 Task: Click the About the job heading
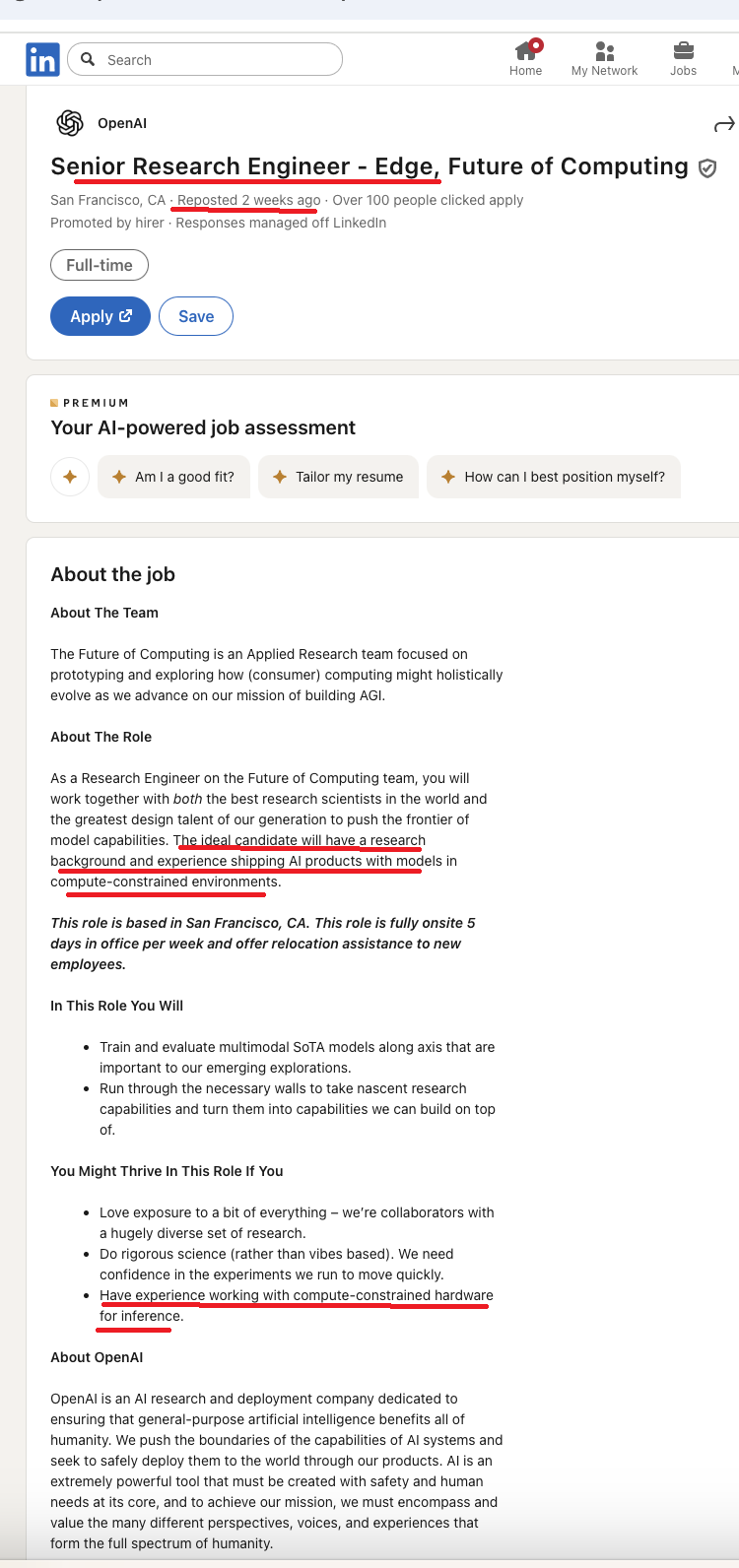tap(113, 574)
